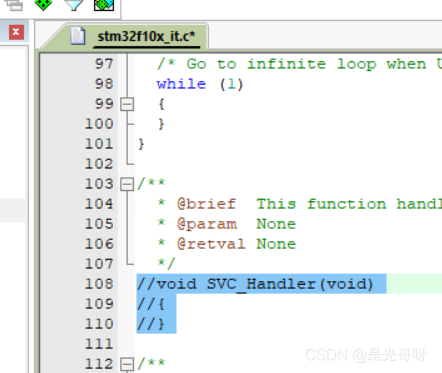Click line number 111
Image resolution: width=442 pixels, height=373 pixels.
click(99, 344)
